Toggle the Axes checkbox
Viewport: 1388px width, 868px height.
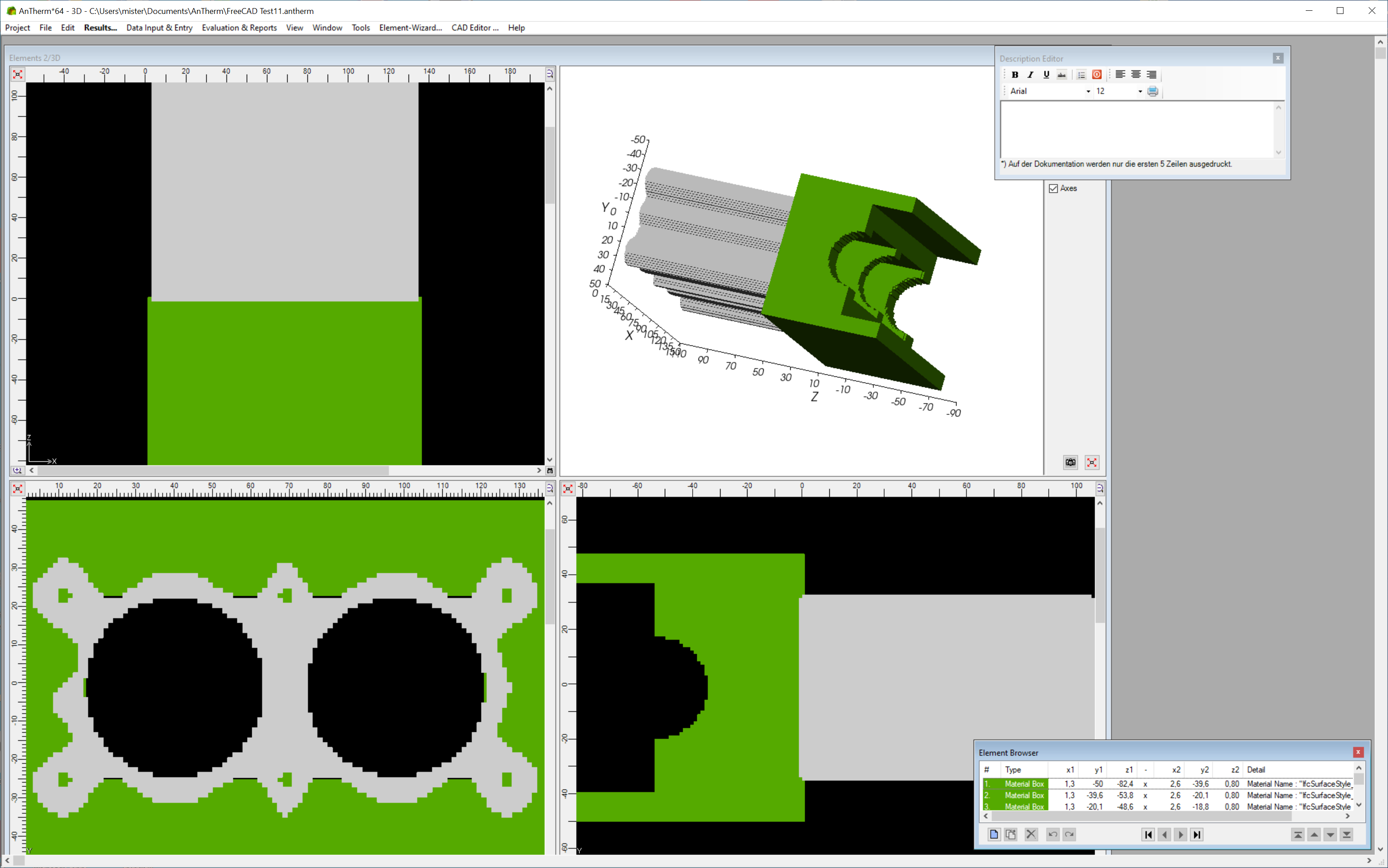pyautogui.click(x=1053, y=188)
